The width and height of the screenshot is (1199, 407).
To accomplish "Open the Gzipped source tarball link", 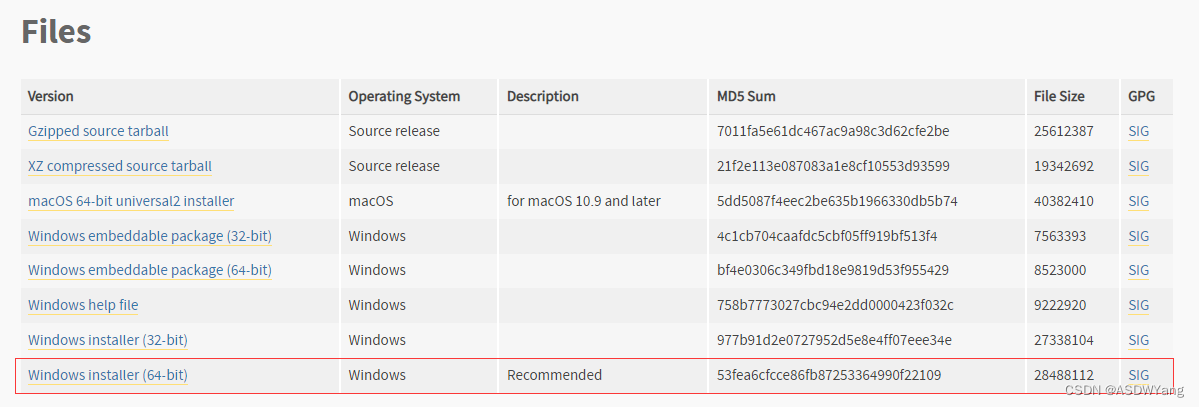I will point(98,131).
